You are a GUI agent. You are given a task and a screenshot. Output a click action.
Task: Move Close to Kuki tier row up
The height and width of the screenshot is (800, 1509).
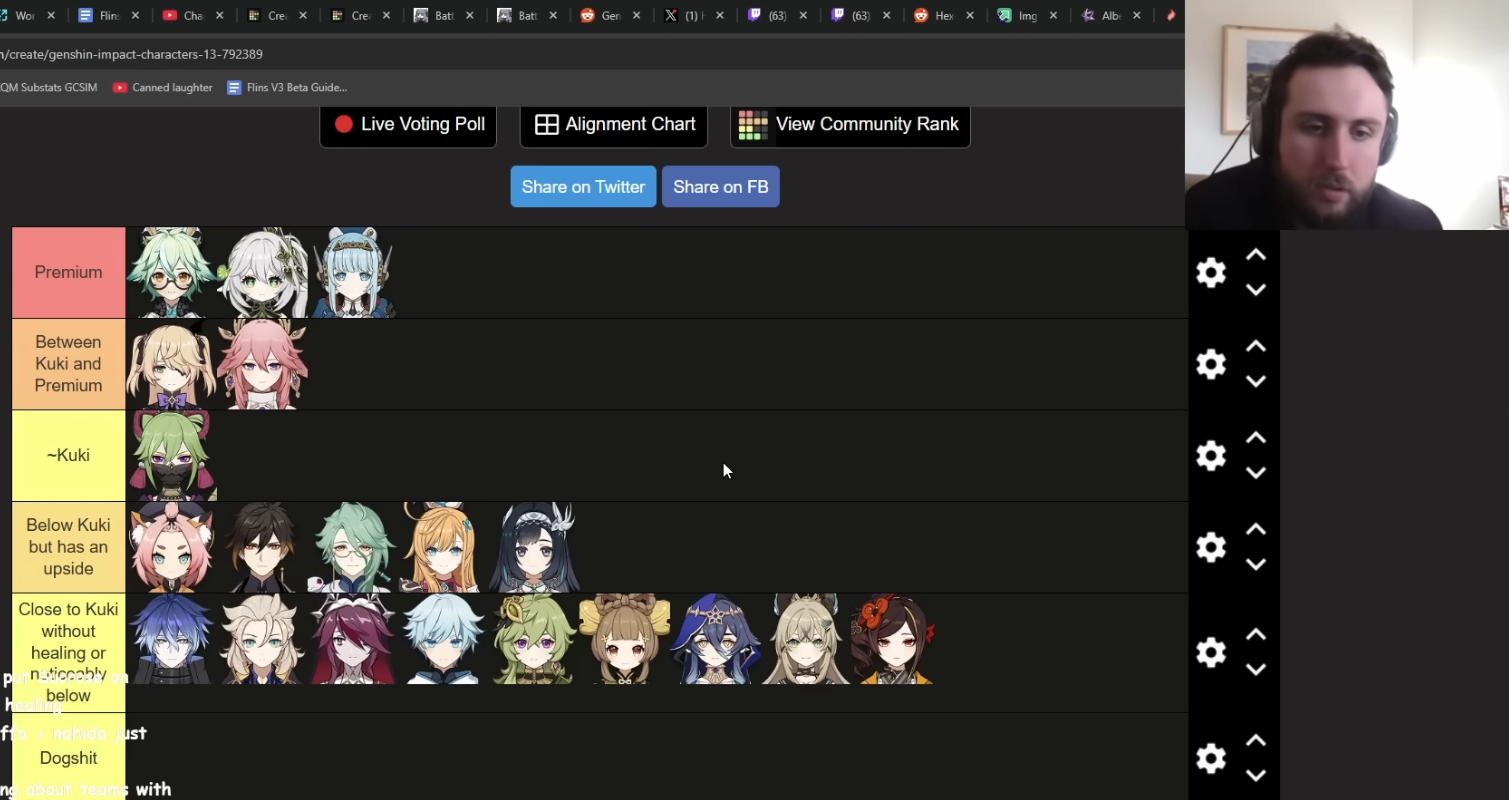coord(1256,635)
